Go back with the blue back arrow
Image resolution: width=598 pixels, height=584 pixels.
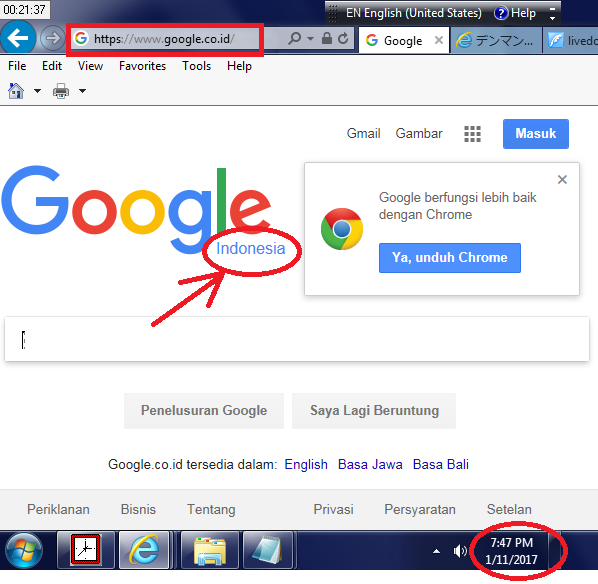18,38
